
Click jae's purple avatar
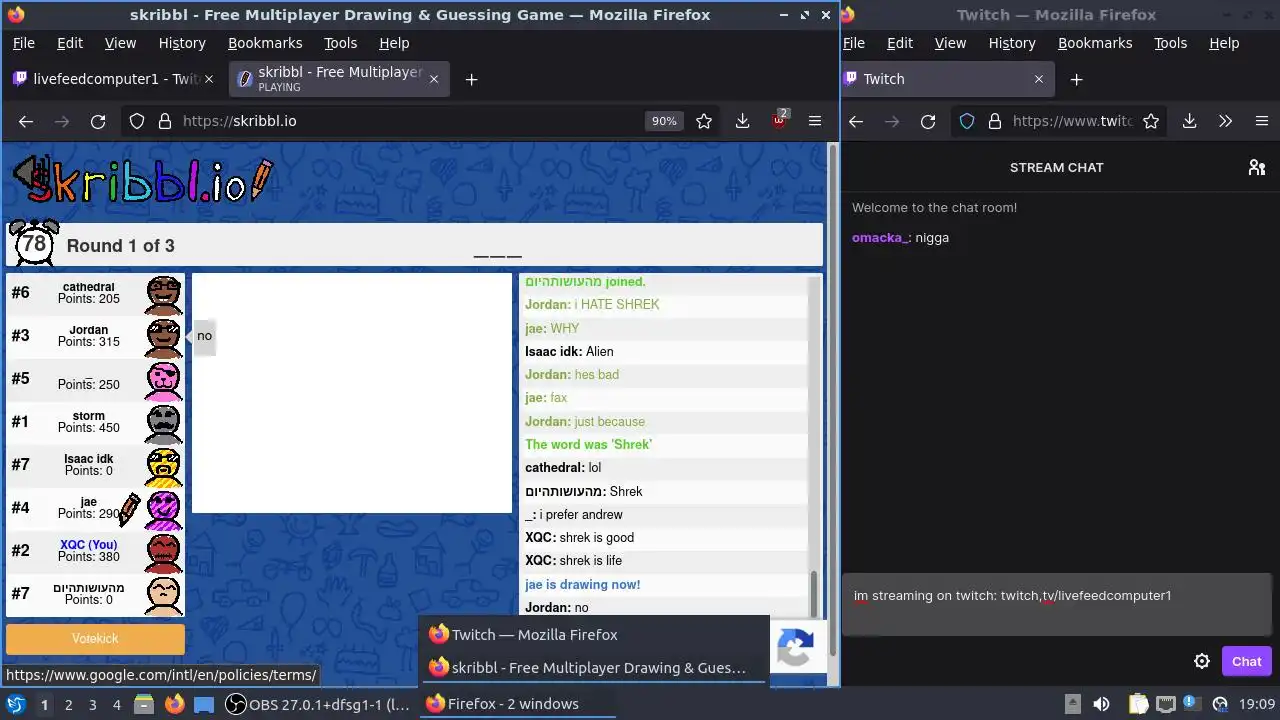click(x=164, y=509)
